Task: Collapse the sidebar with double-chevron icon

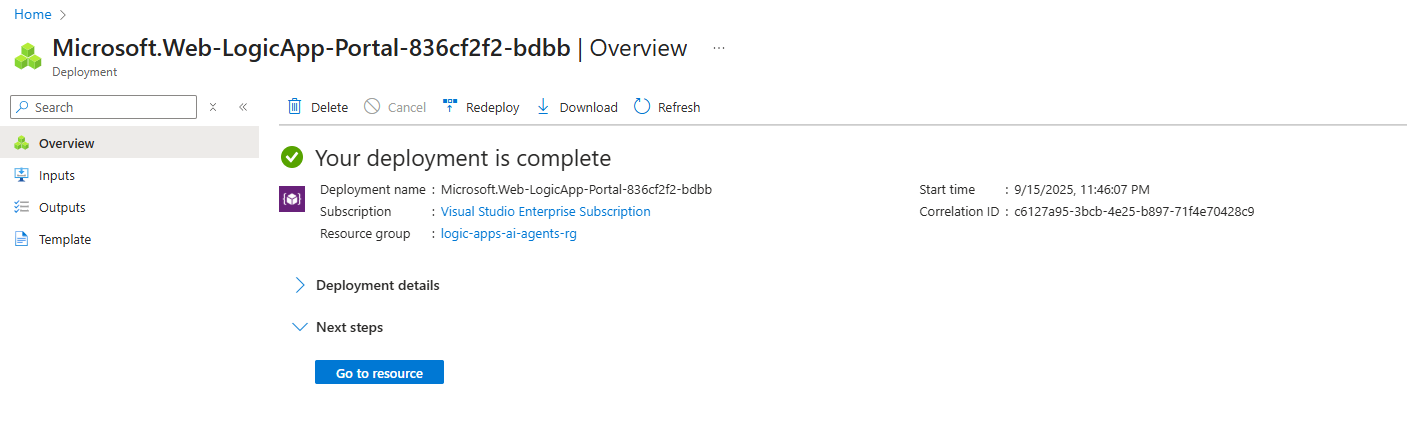Action: click(243, 107)
